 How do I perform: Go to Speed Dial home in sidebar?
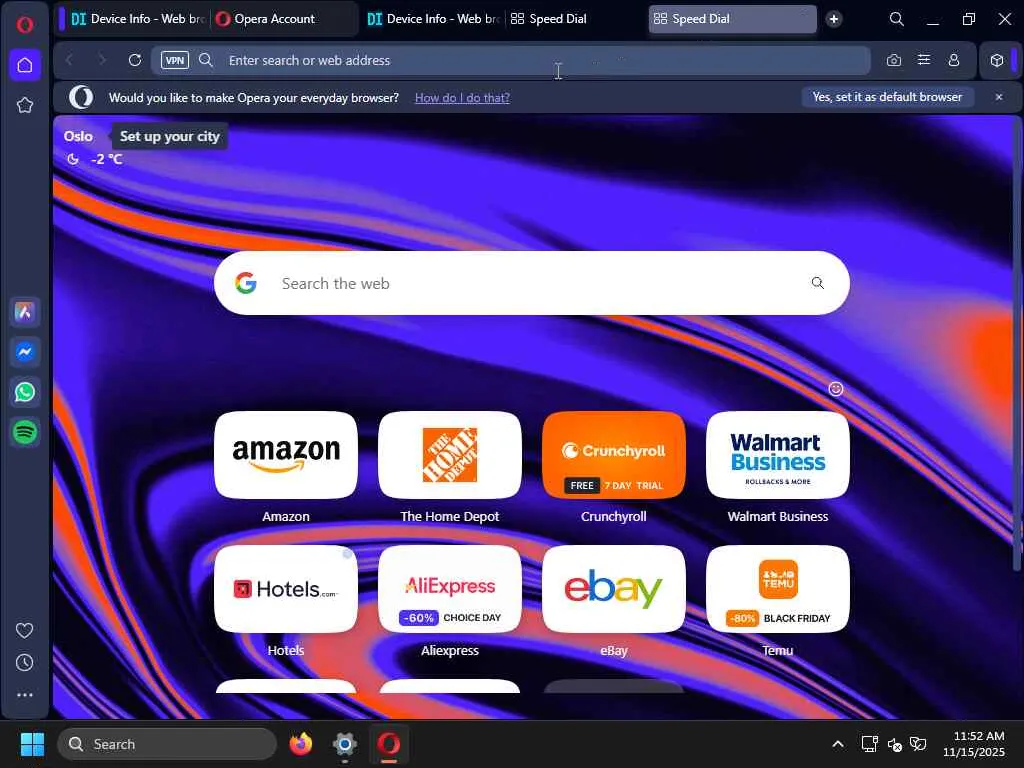[x=25, y=65]
